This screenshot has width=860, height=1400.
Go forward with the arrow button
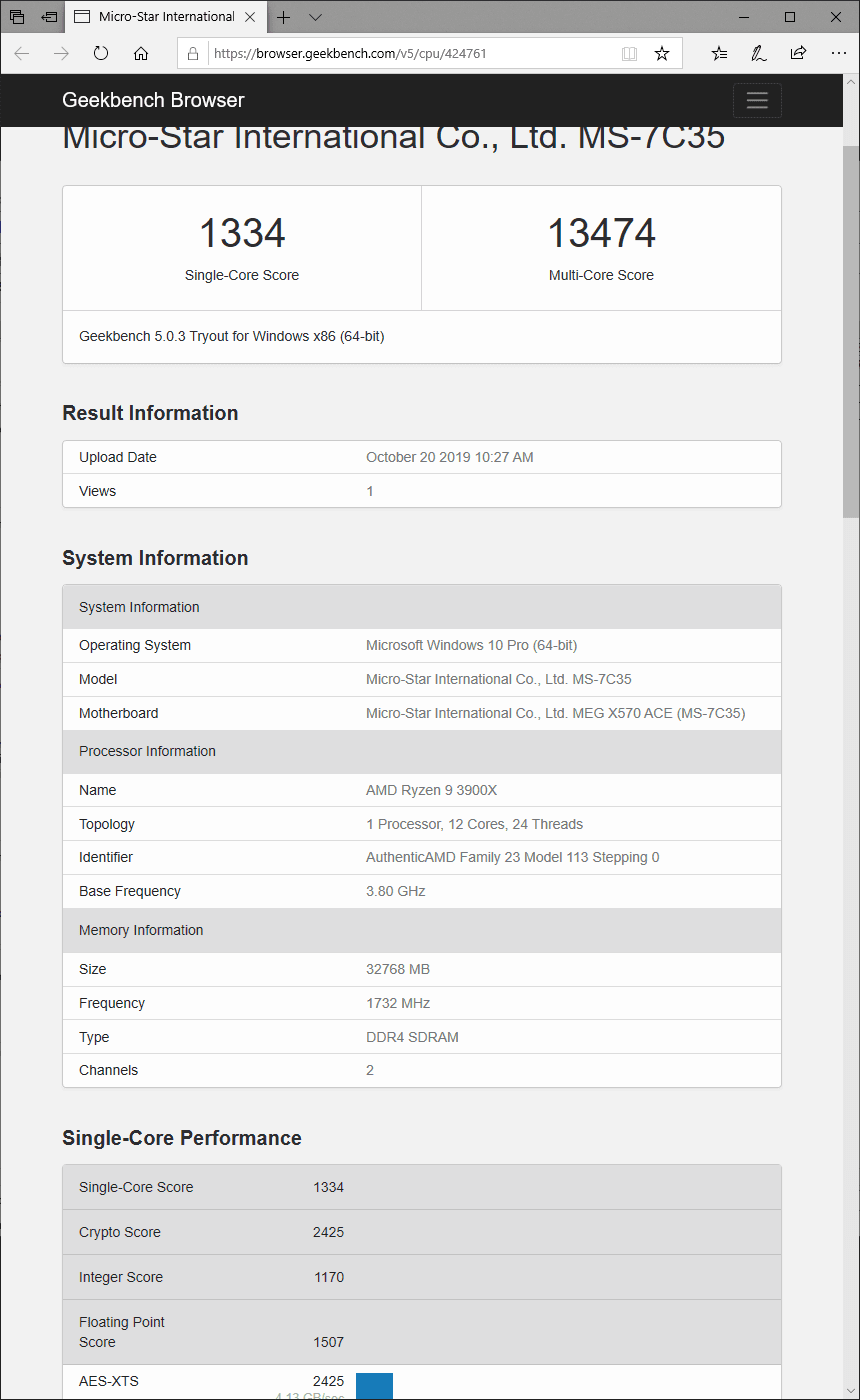click(61, 53)
